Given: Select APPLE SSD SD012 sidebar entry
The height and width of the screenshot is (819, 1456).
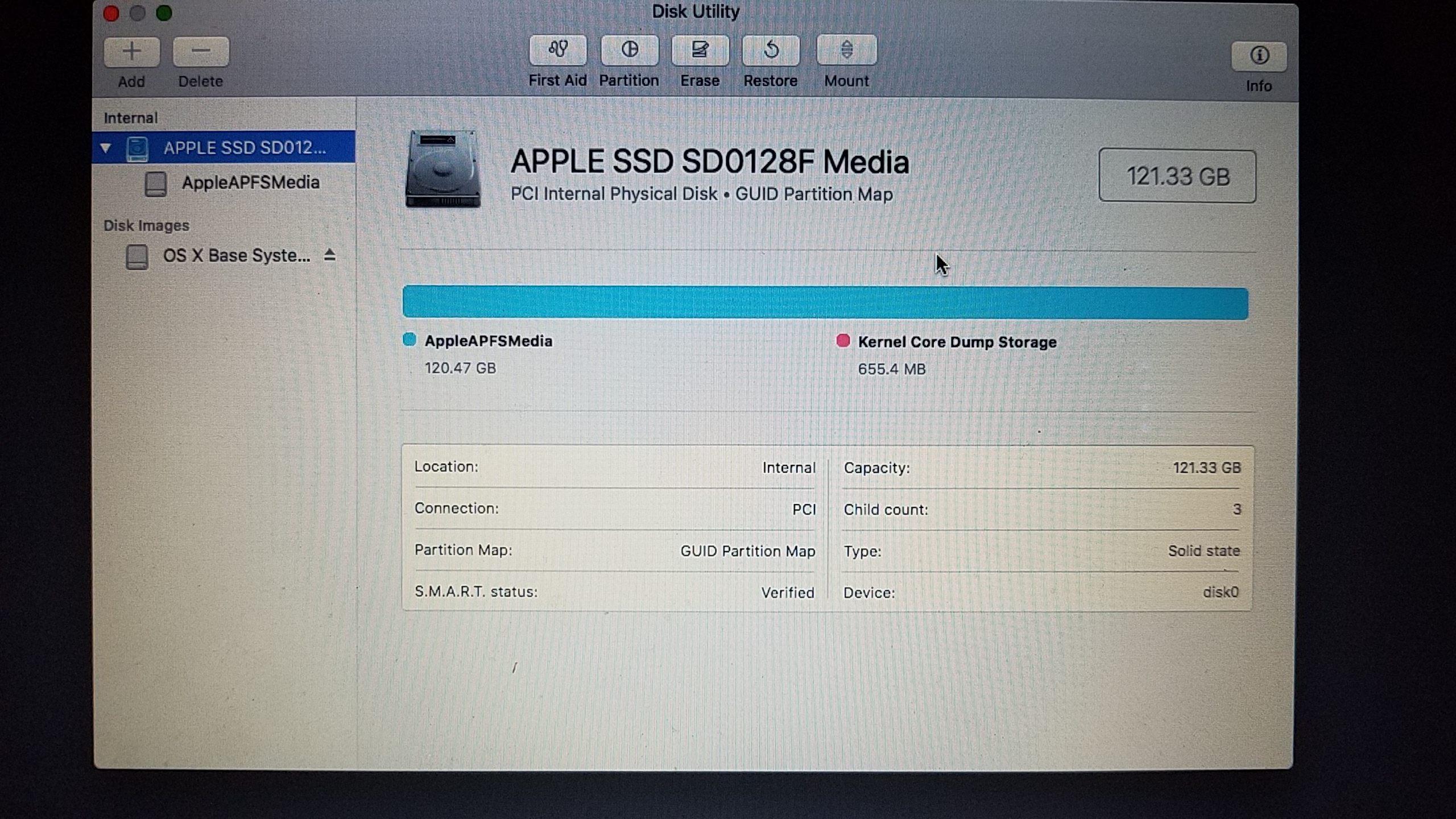Looking at the screenshot, I should 245,148.
